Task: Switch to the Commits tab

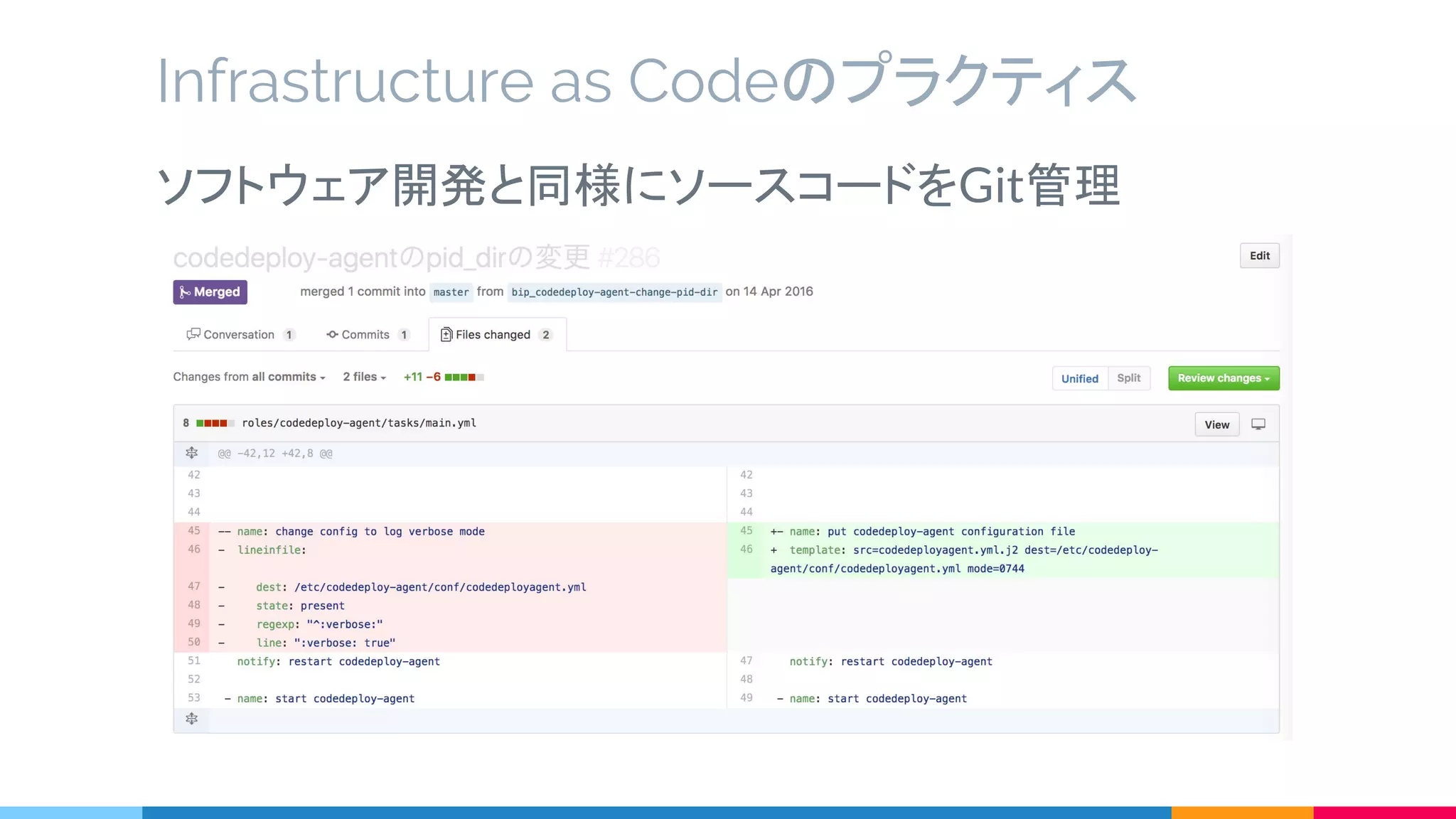Action: [368, 334]
